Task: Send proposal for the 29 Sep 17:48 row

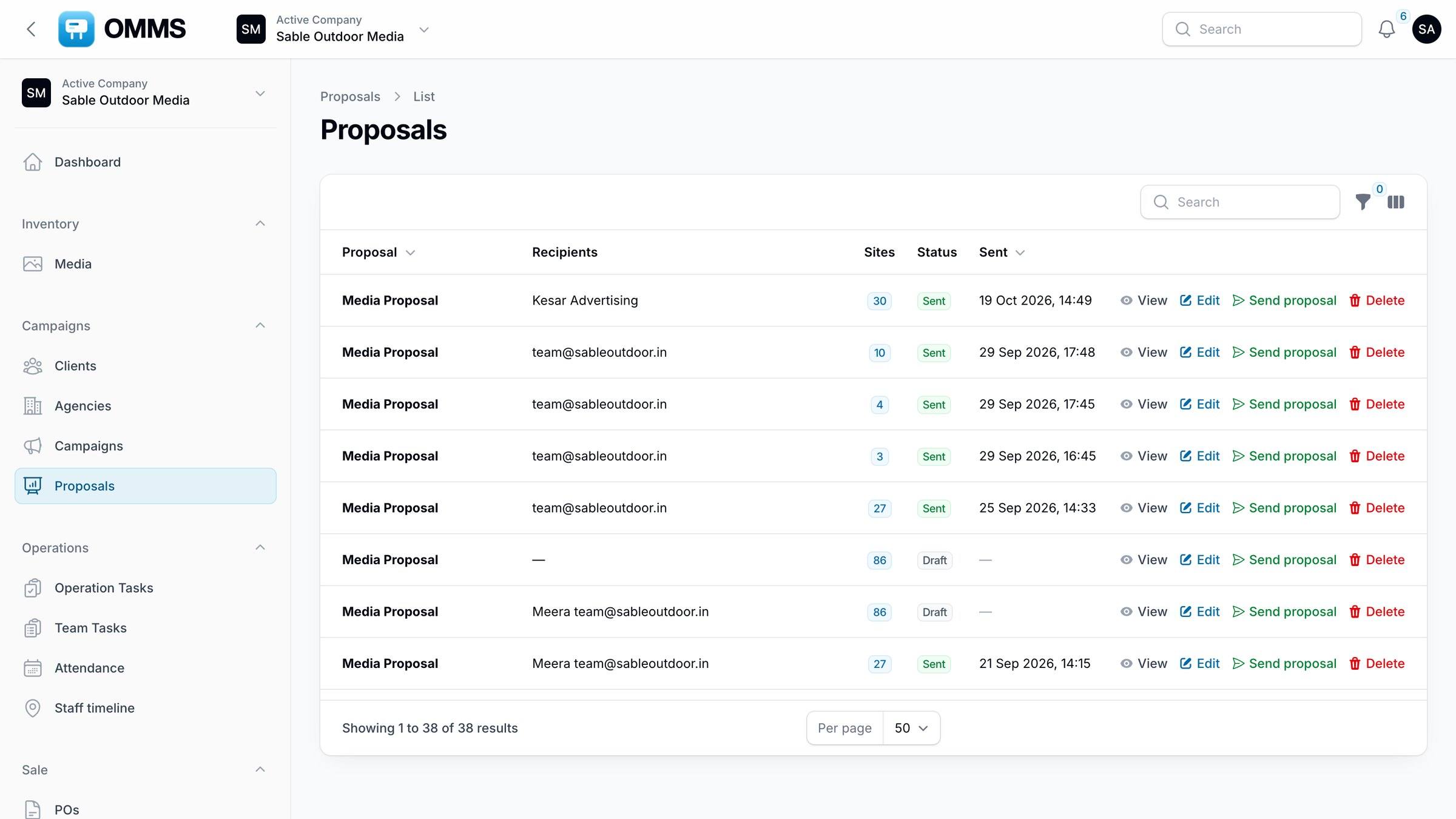Action: 1284,352
